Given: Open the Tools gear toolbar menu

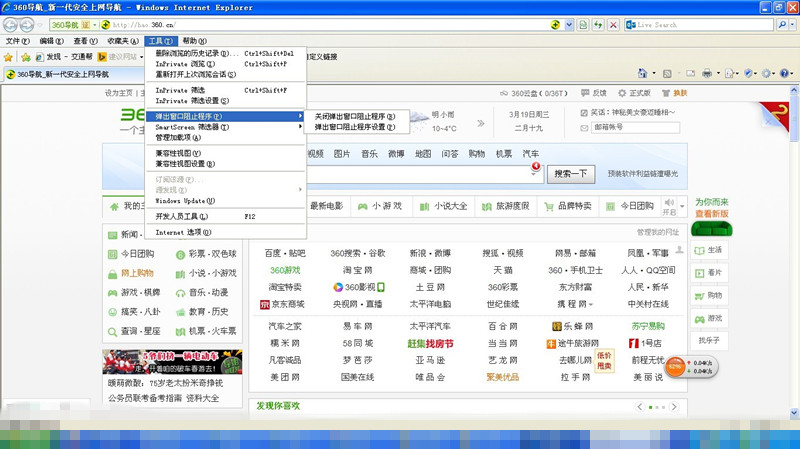Looking at the screenshot, I should 766,73.
